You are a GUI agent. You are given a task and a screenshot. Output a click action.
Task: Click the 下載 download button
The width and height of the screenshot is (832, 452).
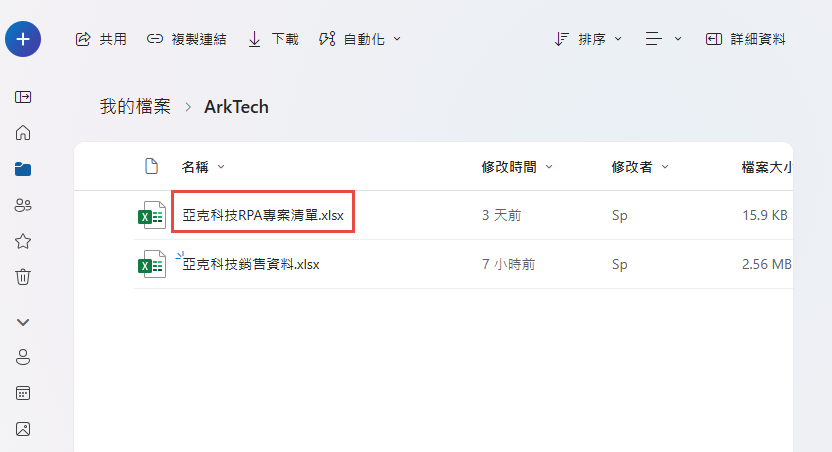pos(273,39)
